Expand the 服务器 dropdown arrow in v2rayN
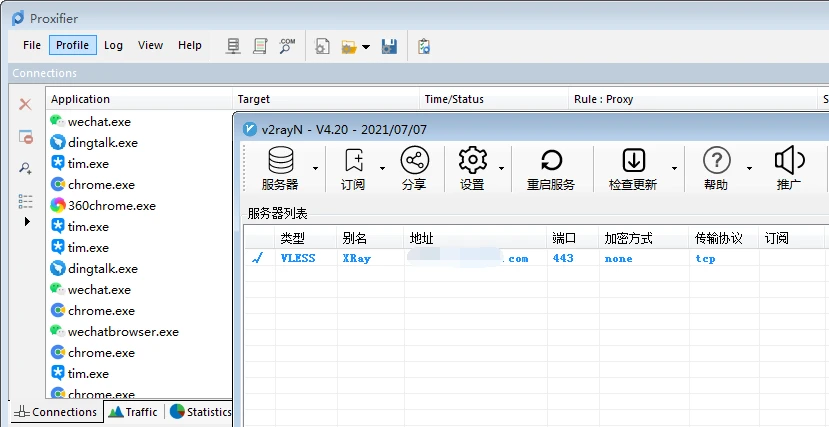This screenshot has width=829, height=427. point(316,169)
